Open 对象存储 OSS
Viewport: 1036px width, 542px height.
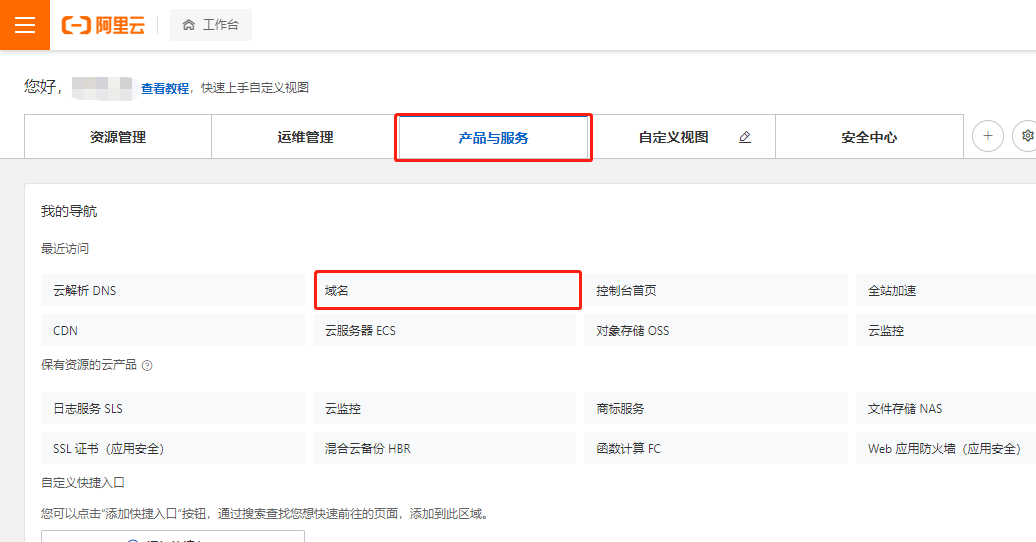(716, 330)
